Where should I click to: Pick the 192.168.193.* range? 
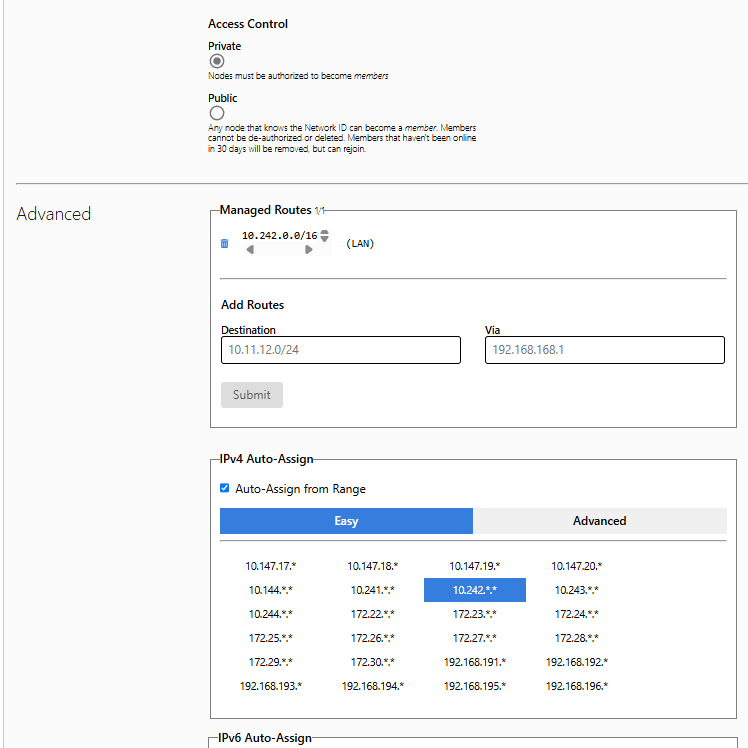[271, 686]
